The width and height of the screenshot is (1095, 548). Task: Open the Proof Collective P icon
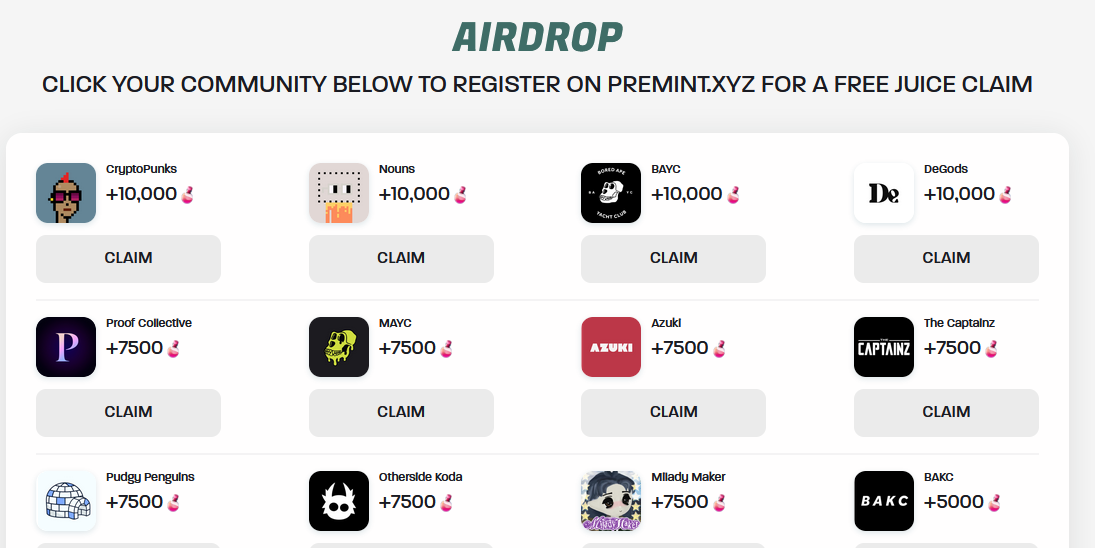point(66,347)
